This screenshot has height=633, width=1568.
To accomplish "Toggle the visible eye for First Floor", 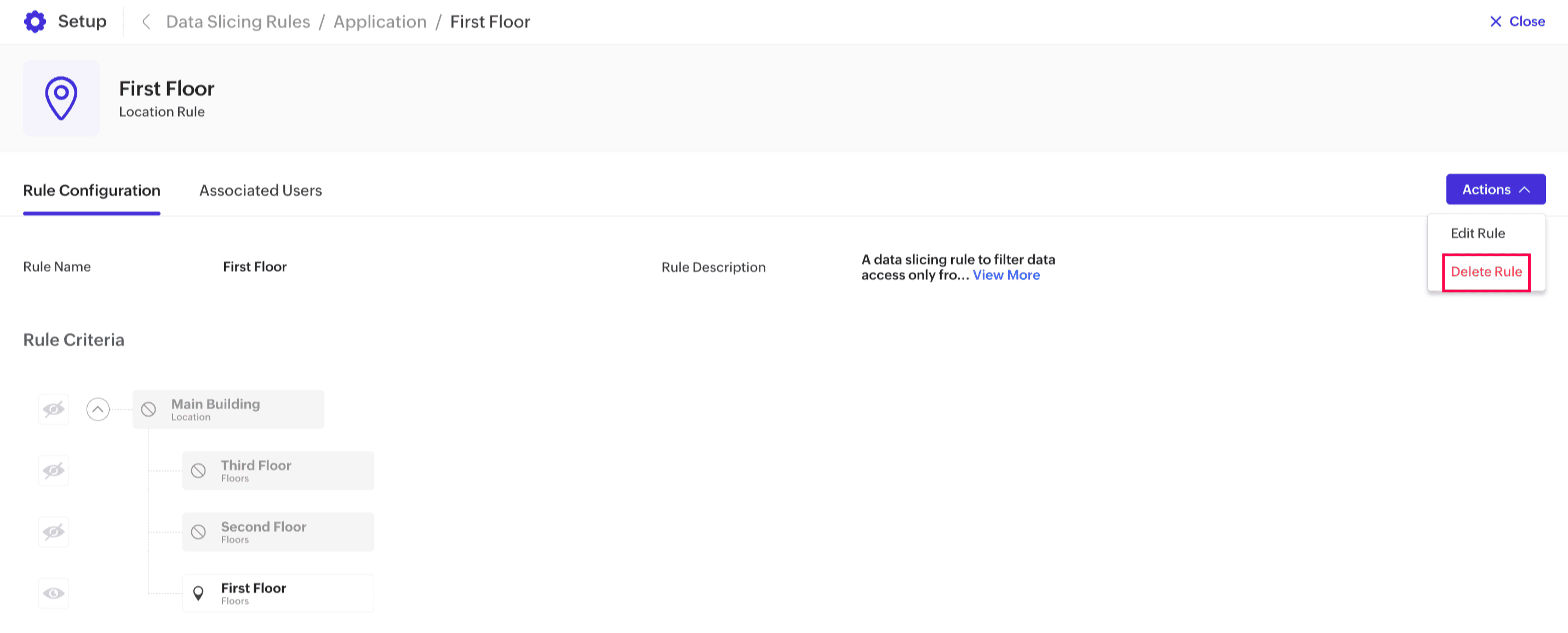I will [x=54, y=593].
